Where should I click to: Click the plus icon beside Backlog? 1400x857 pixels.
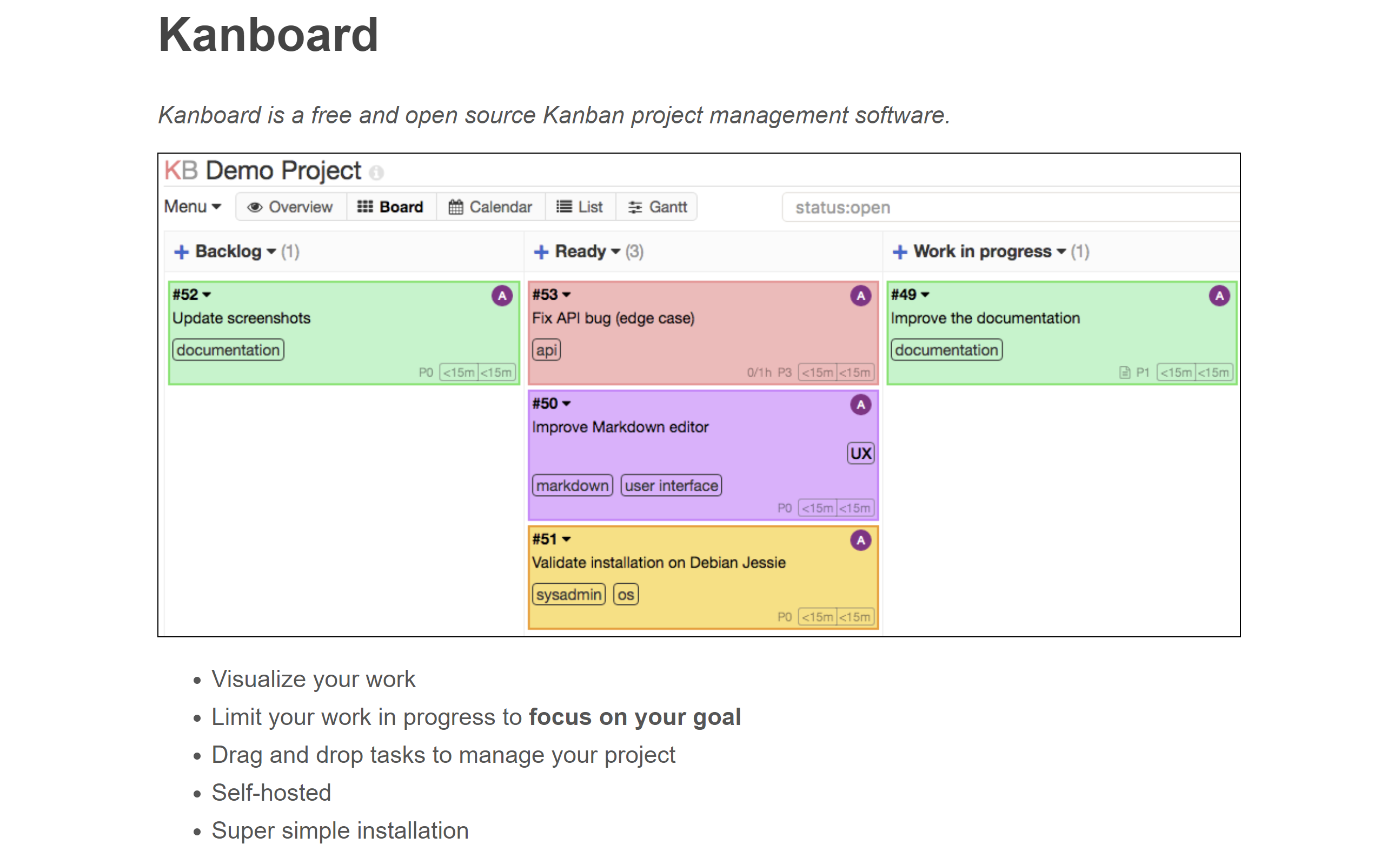click(181, 252)
